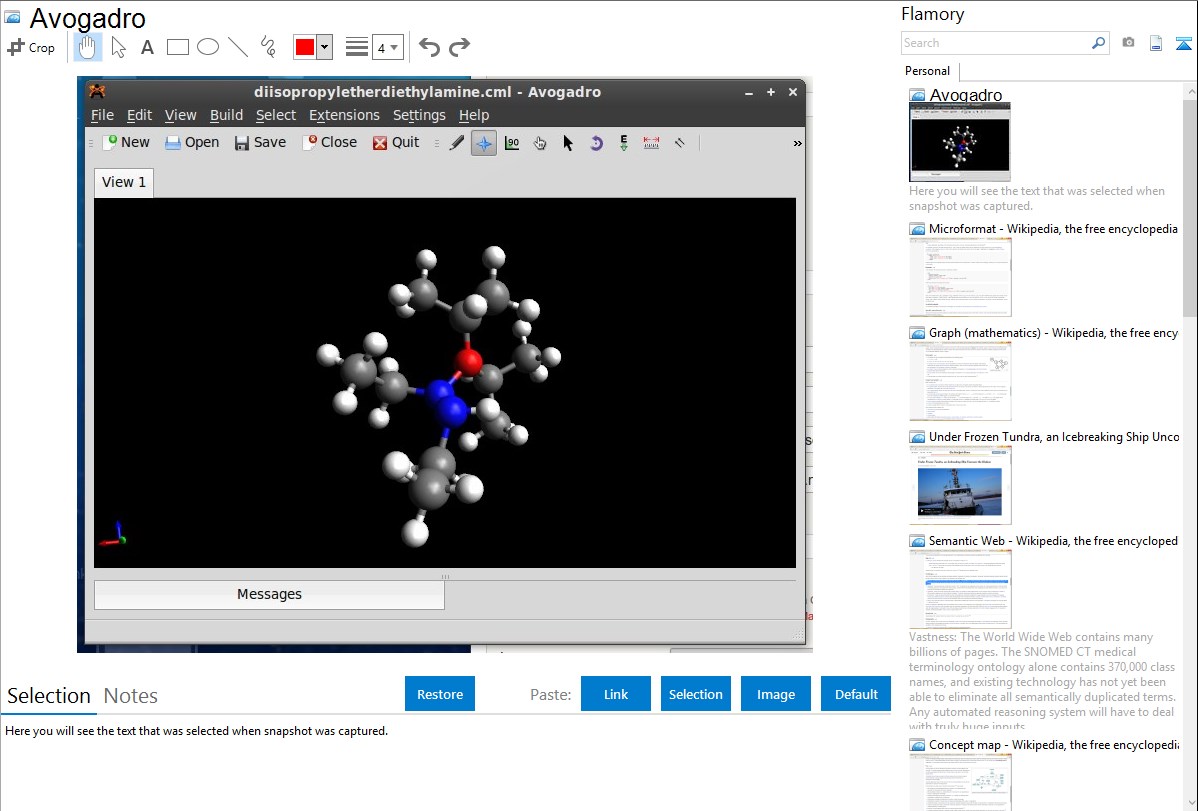The image size is (1198, 811).
Task: Open the Select menu in Avogadro
Action: click(x=276, y=115)
